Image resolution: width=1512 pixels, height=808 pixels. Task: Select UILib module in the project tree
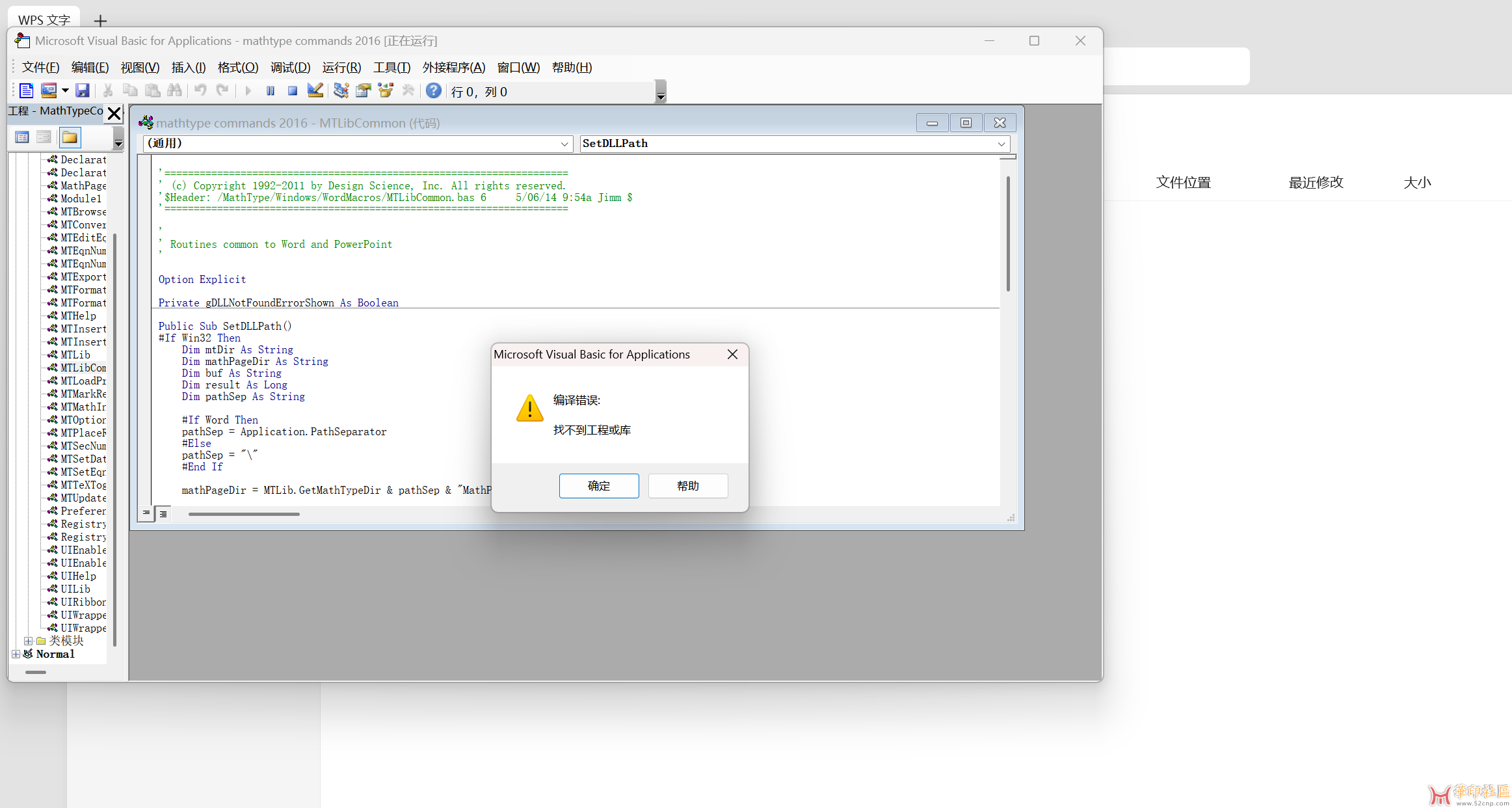[75, 589]
